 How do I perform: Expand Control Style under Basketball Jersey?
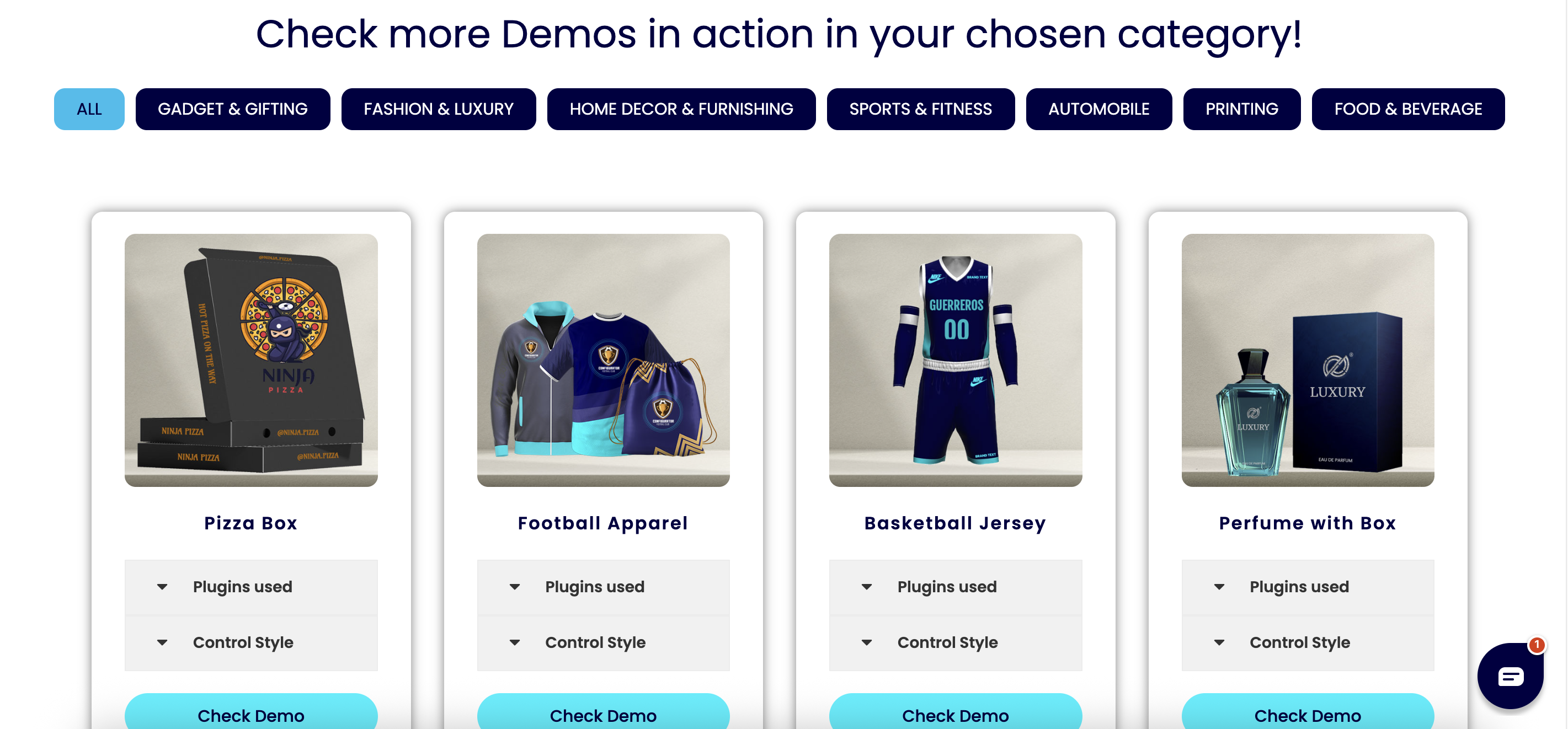956,642
